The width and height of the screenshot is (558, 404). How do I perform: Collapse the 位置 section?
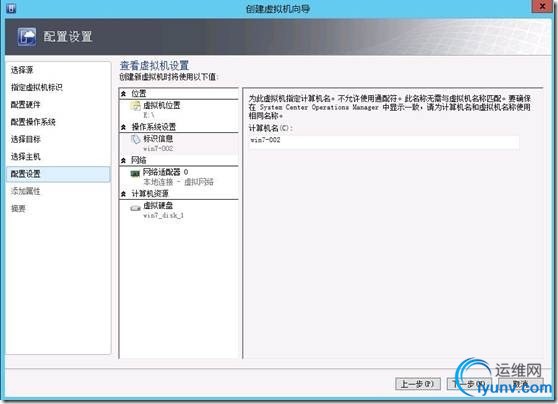[x=123, y=94]
